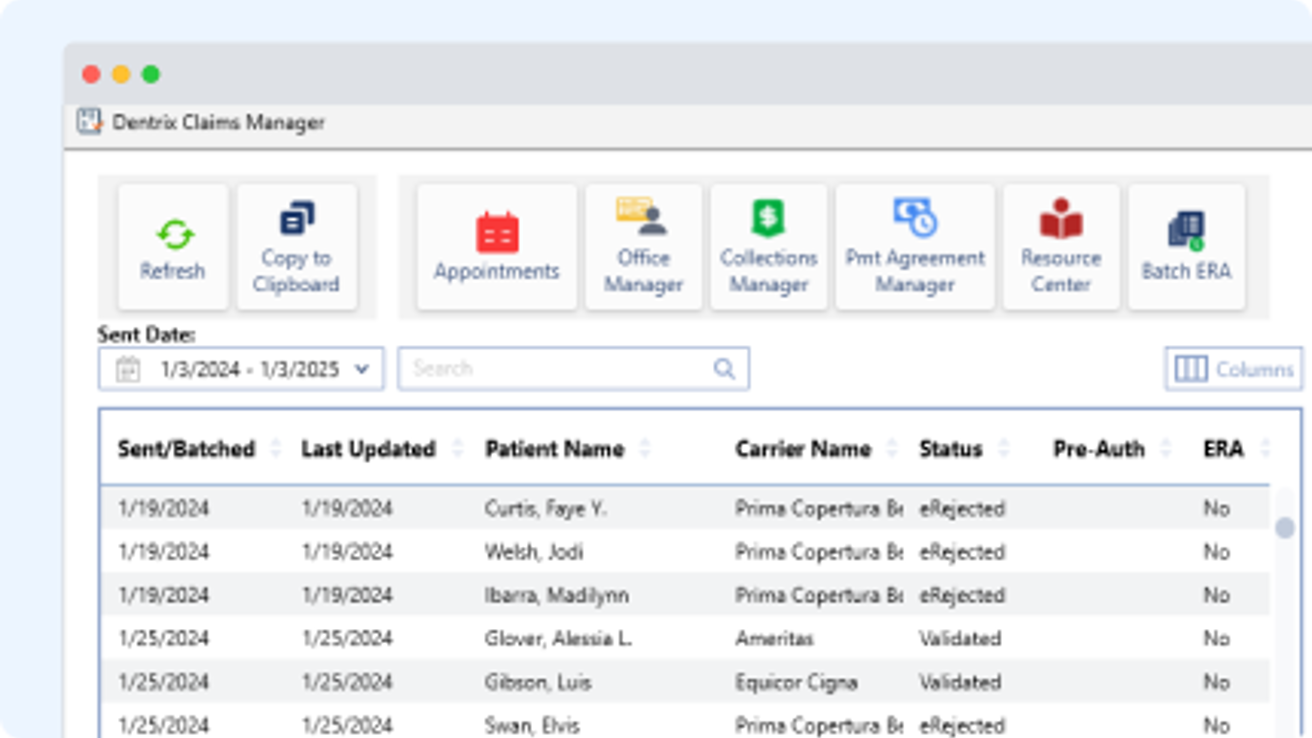Select Glover, Alessia L. claim row
Image resolution: width=1312 pixels, height=738 pixels.
[x=558, y=638]
